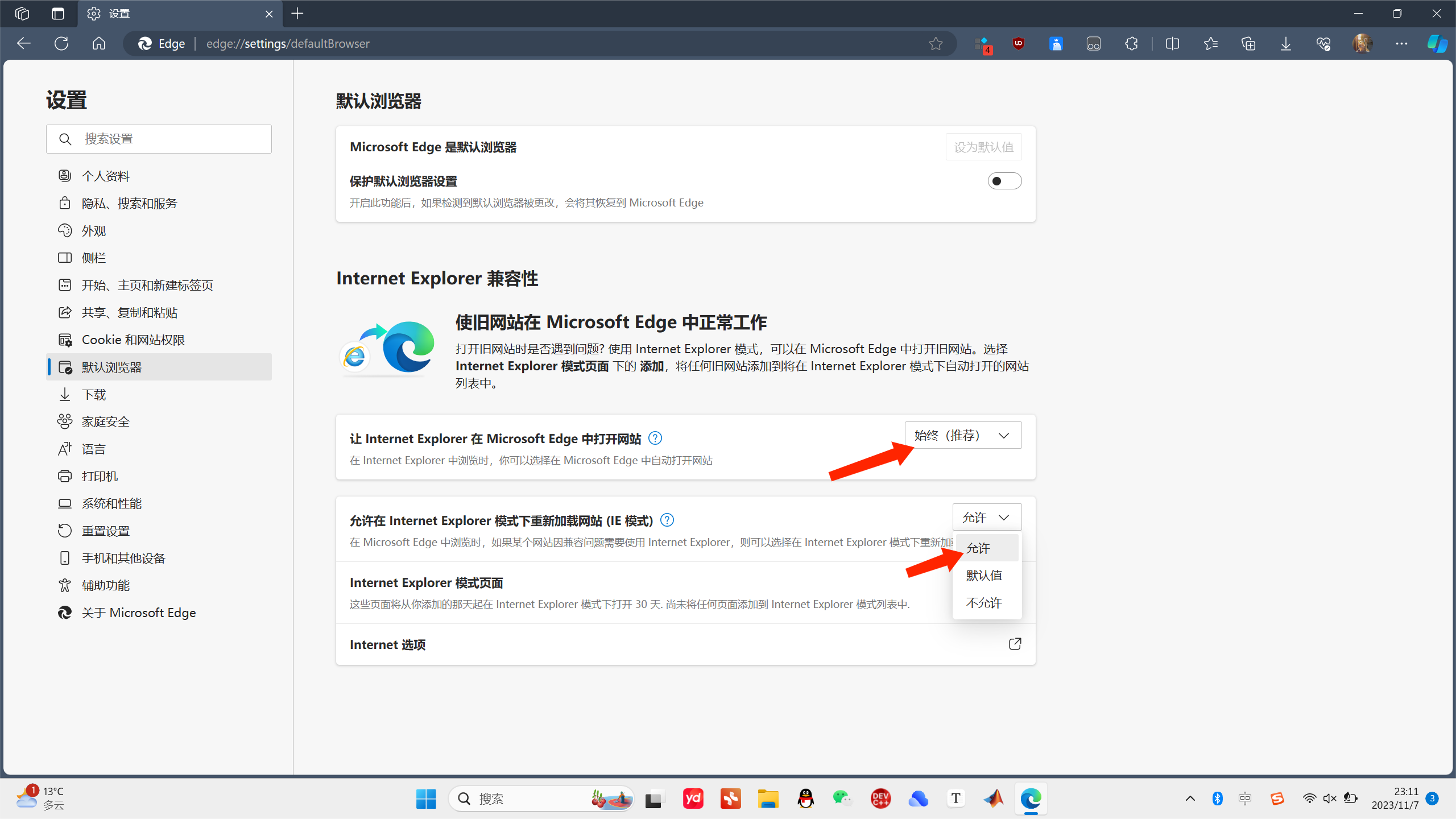The width and height of the screenshot is (1456, 819).
Task: Open 语言 settings section
Action: [x=159, y=449]
